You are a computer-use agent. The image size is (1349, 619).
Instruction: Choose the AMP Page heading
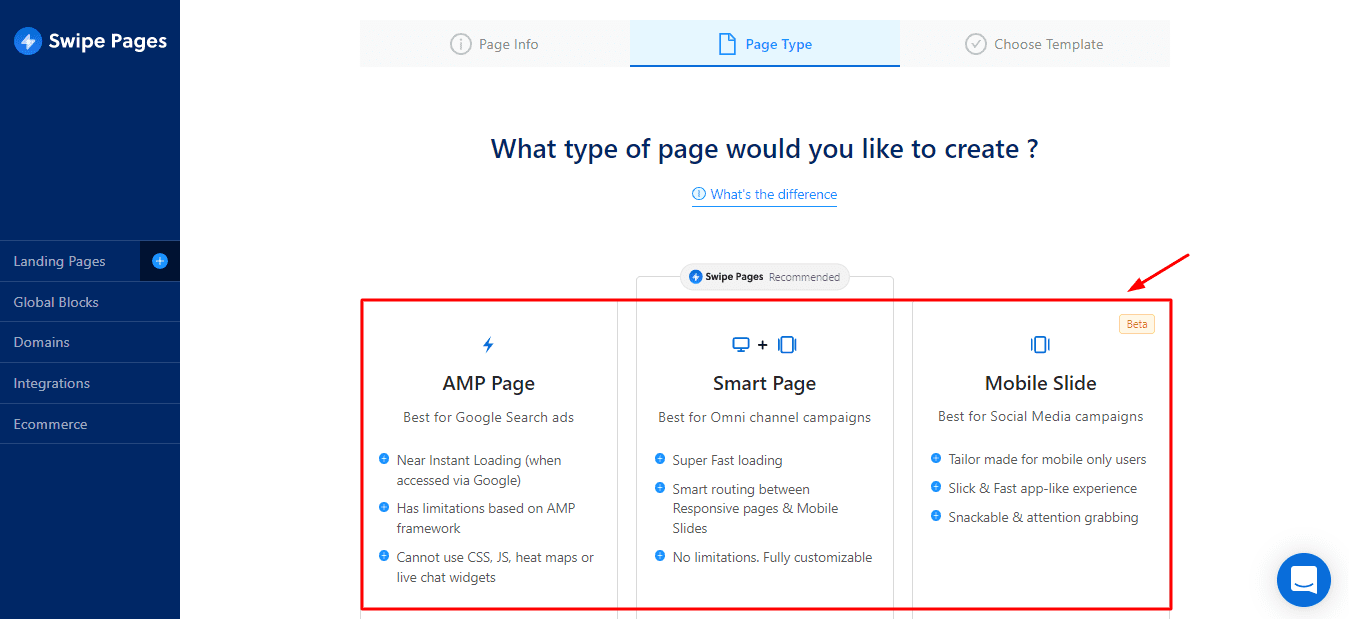[488, 383]
